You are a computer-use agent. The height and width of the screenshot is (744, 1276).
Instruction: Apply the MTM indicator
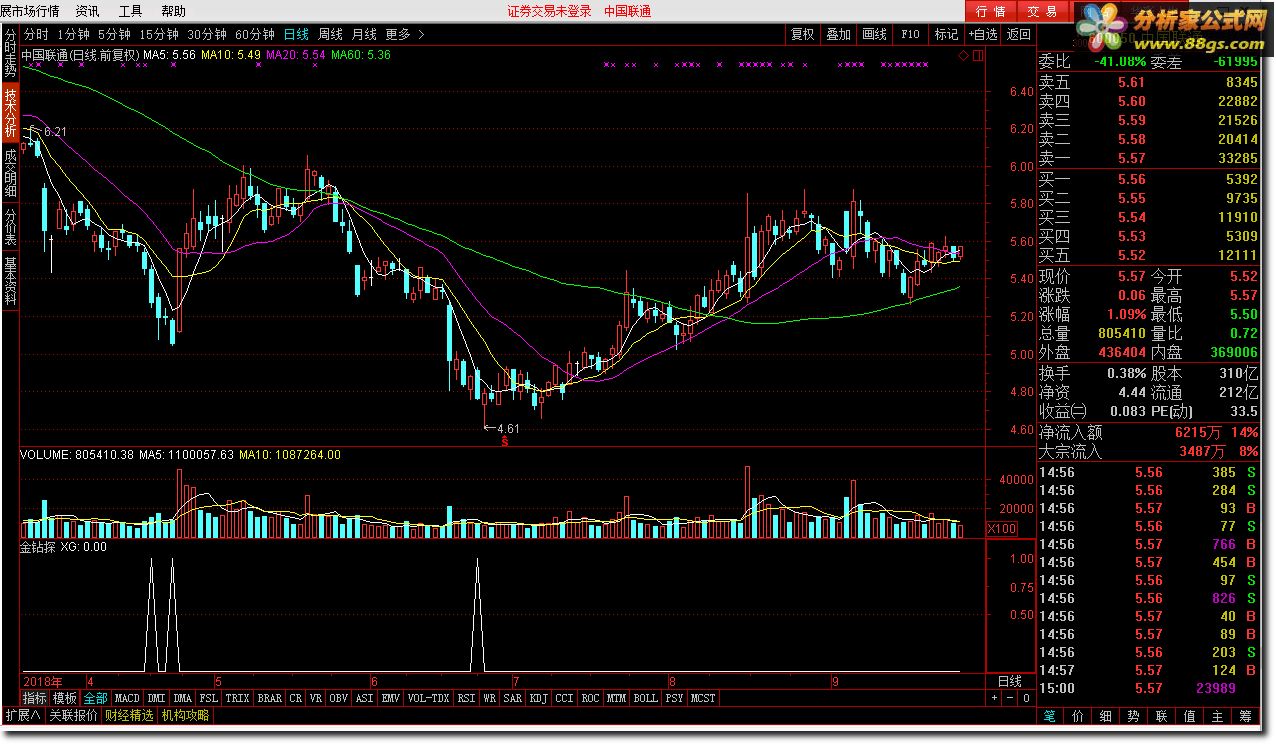(617, 698)
